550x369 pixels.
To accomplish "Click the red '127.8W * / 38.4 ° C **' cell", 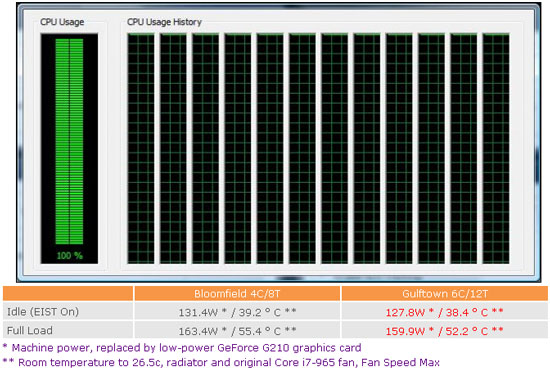I will point(444,312).
